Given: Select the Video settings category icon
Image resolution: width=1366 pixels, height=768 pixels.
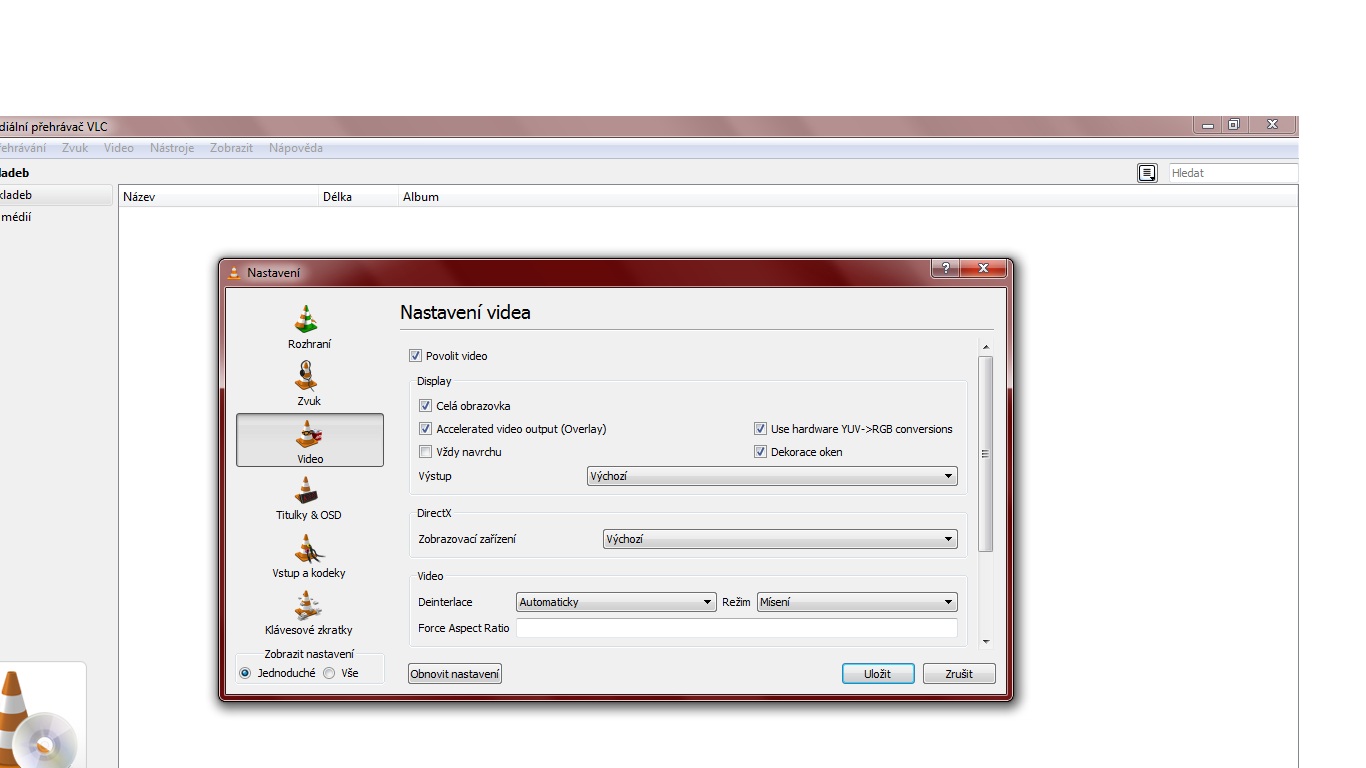Looking at the screenshot, I should pos(309,435).
